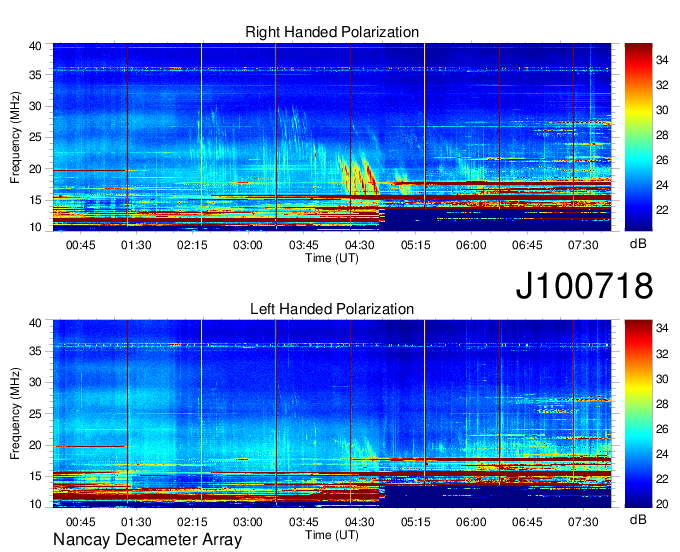The image size is (680, 552).
Task: Click the 20 MHz tick on Left Handed plot
Action: click(35, 445)
